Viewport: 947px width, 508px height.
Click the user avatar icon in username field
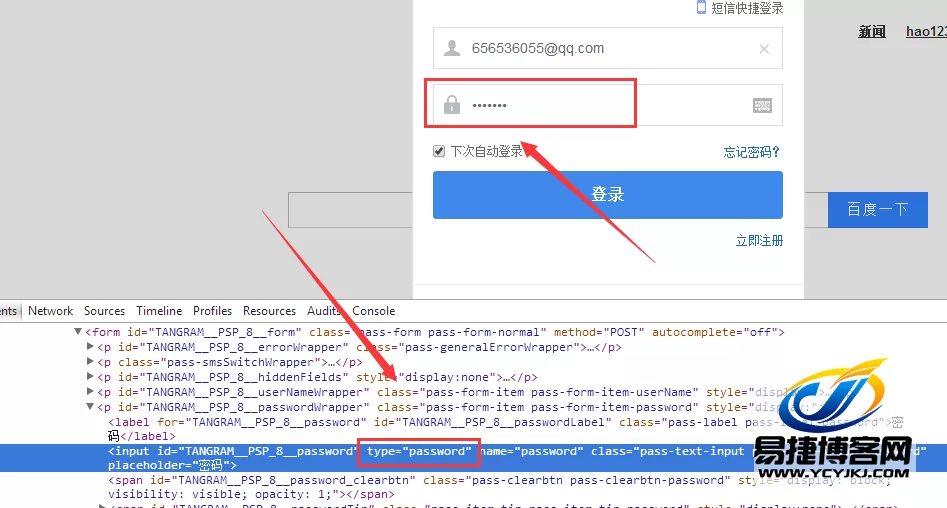tap(452, 48)
